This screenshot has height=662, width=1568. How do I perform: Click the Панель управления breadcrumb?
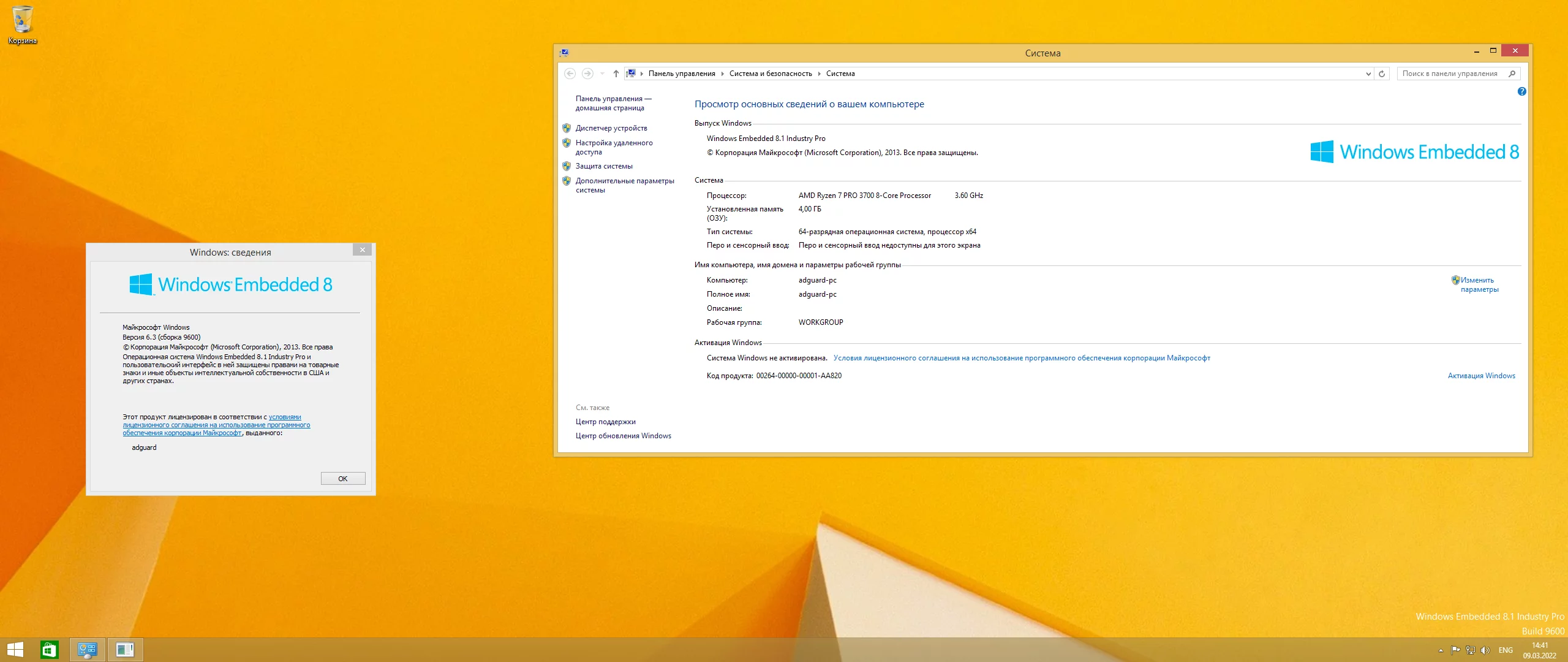681,74
